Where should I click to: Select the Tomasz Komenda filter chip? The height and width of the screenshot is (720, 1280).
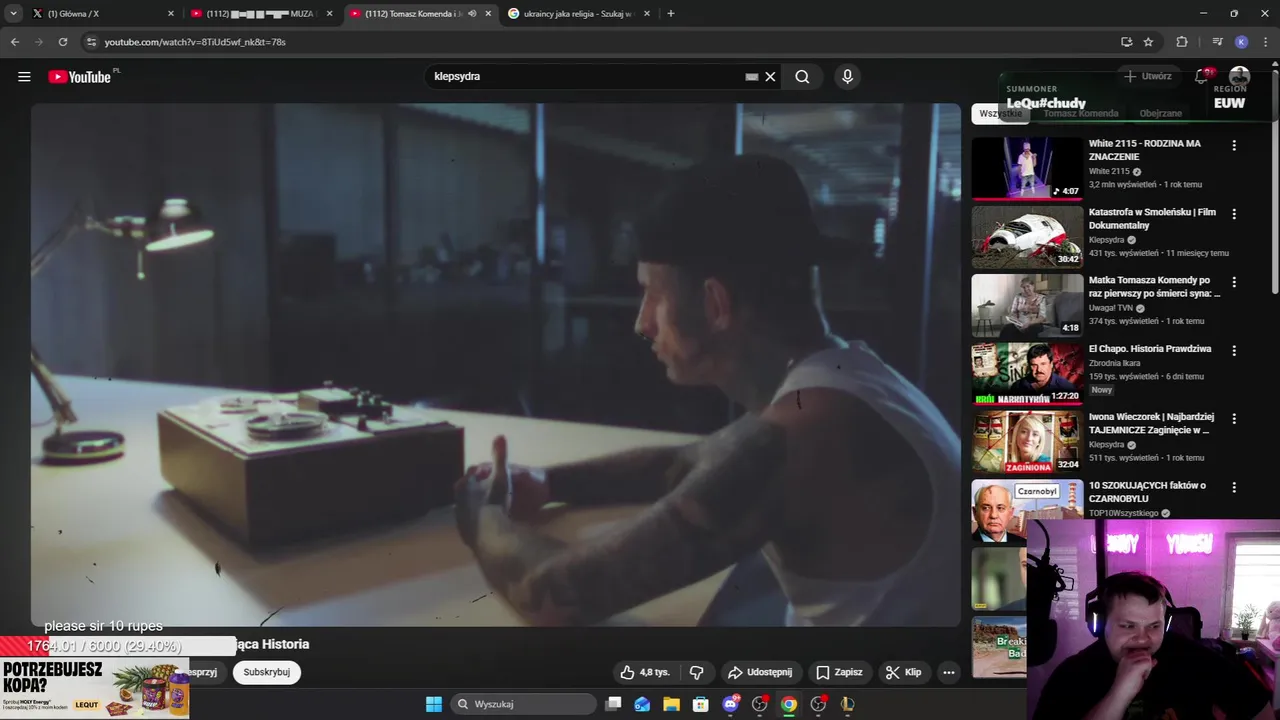pyautogui.click(x=1081, y=114)
